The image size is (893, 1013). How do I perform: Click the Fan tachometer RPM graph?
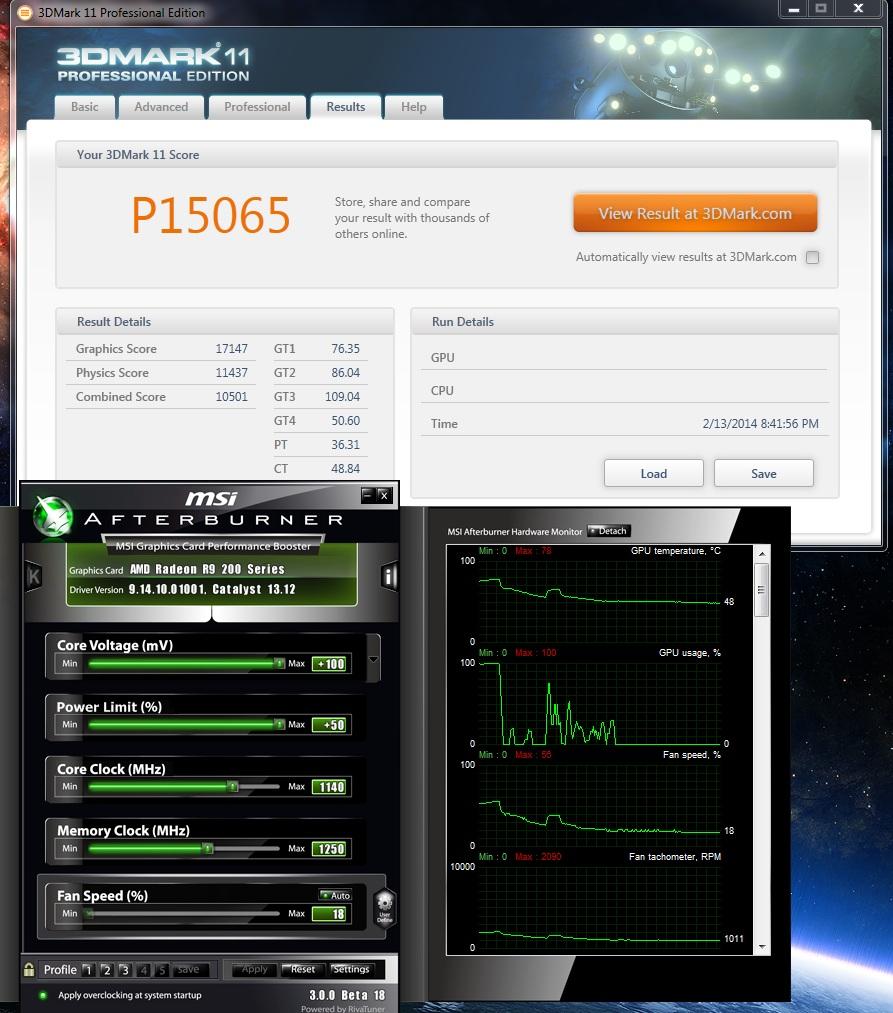tap(599, 906)
